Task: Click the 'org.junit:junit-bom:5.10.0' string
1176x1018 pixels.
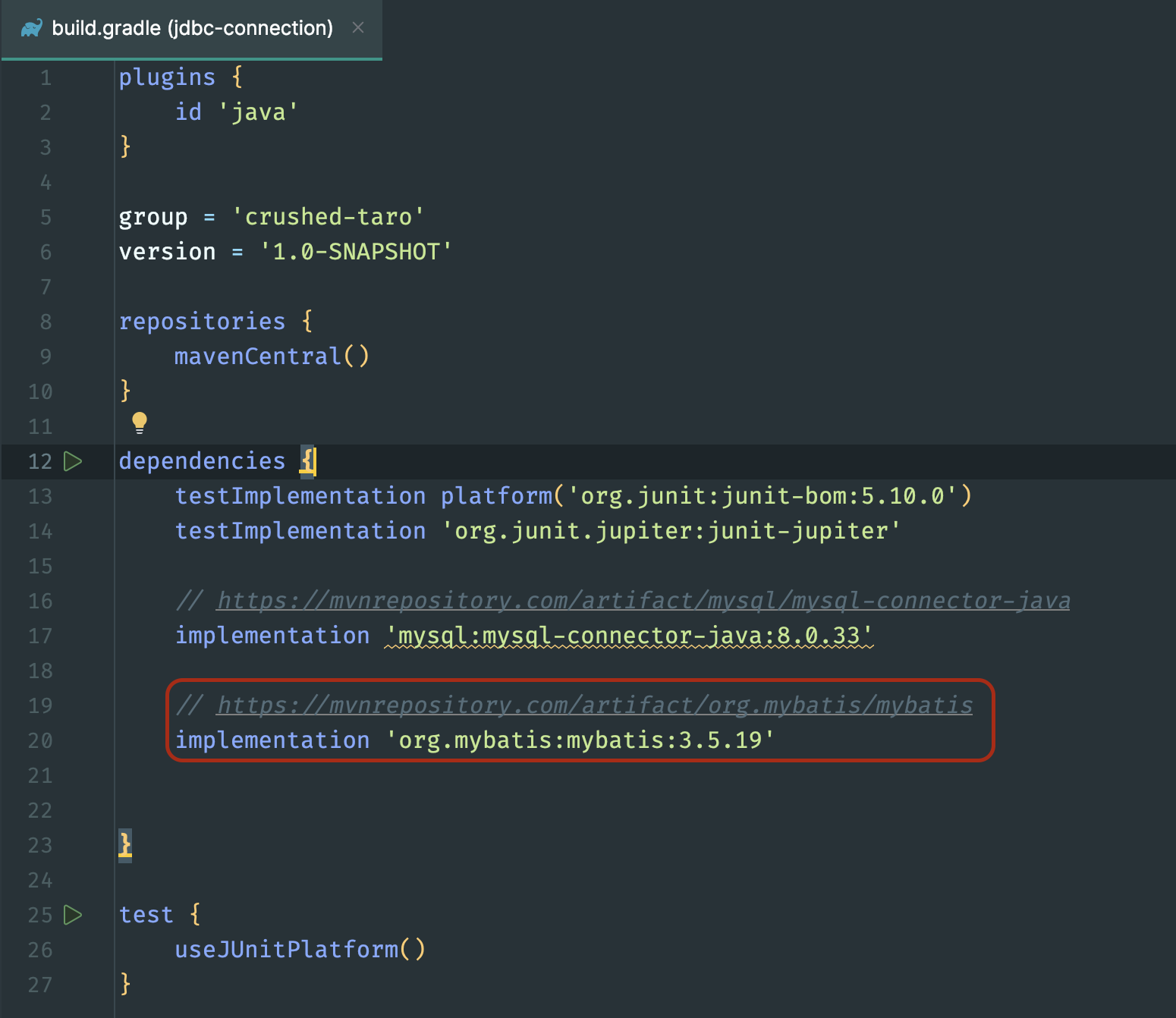Action: [x=763, y=496]
